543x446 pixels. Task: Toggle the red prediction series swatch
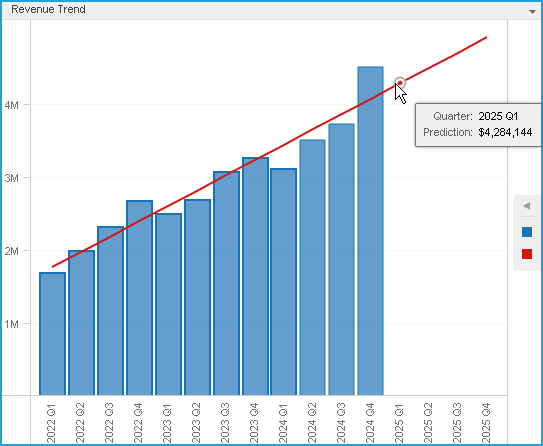point(527,254)
